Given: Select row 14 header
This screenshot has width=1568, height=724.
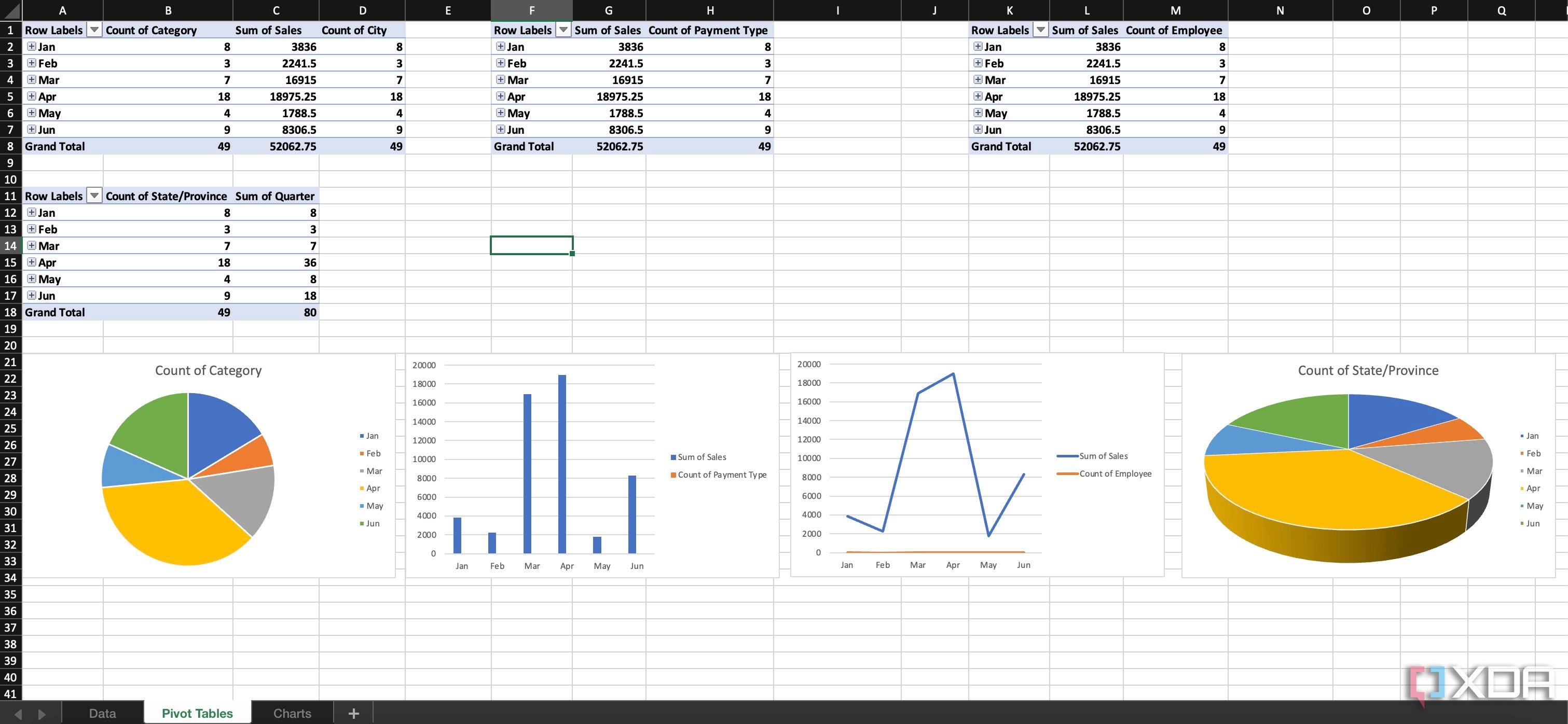Looking at the screenshot, I should (10, 246).
